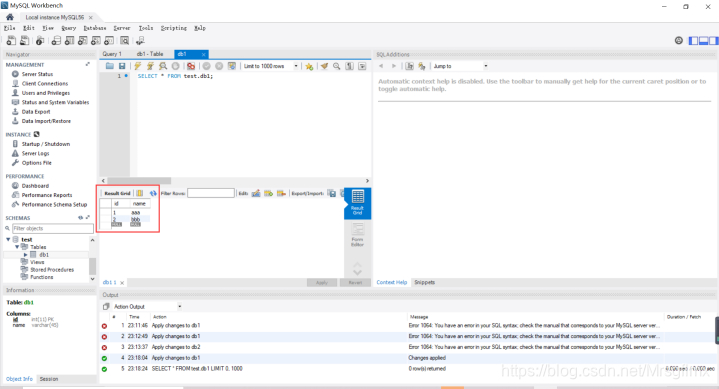Image resolution: width=719 pixels, height=389 pixels.
Task: Insert new row icon in result grid
Action: coord(268,193)
